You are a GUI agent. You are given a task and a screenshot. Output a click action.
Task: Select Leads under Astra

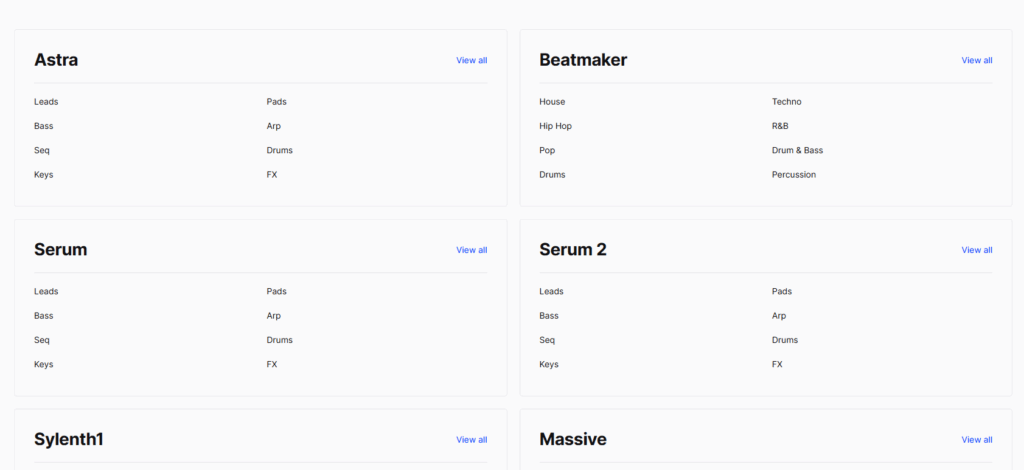[46, 102]
